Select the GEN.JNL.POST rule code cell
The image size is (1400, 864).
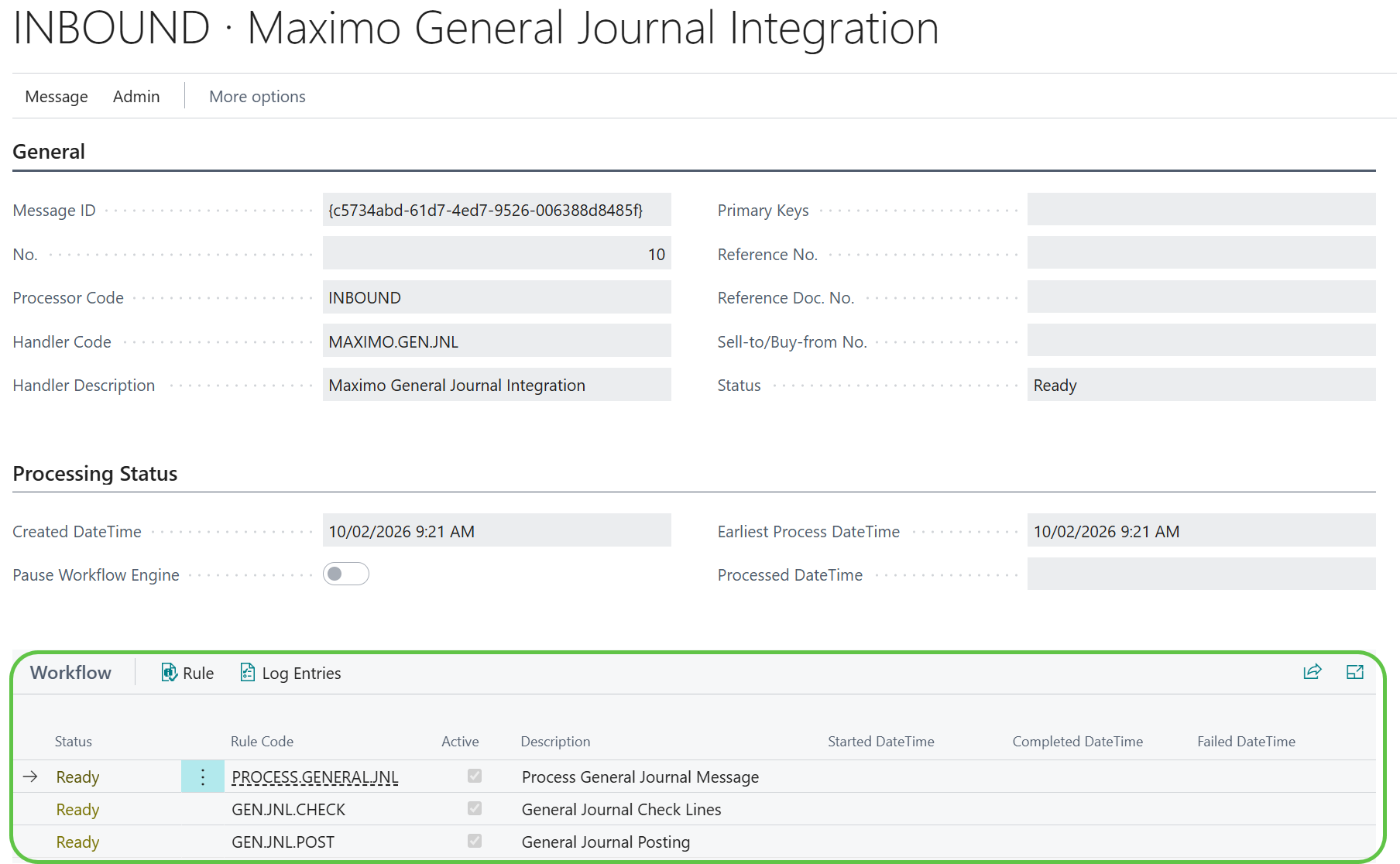pos(283,842)
